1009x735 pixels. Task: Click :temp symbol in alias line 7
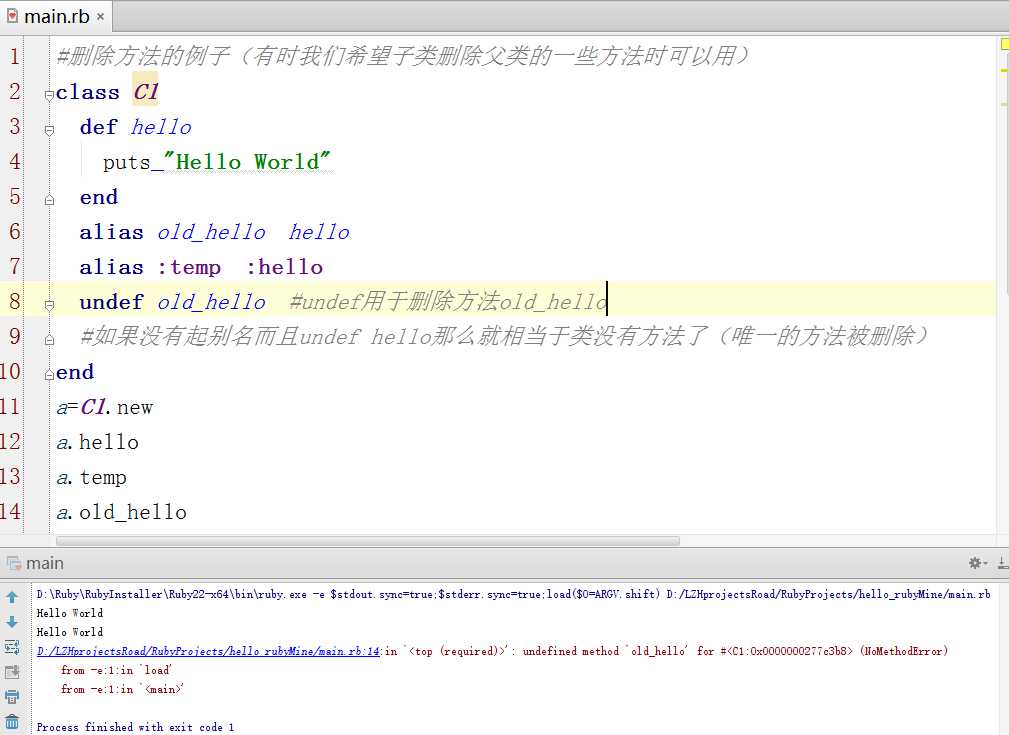pos(189,266)
